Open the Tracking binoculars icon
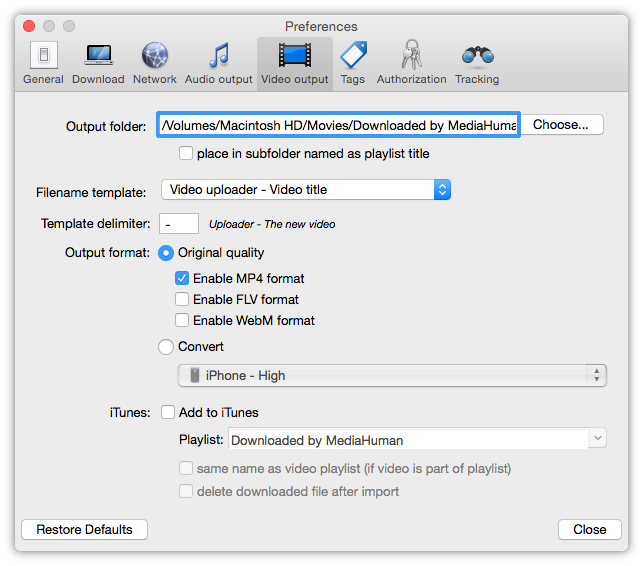The height and width of the screenshot is (566, 643). tap(477, 56)
